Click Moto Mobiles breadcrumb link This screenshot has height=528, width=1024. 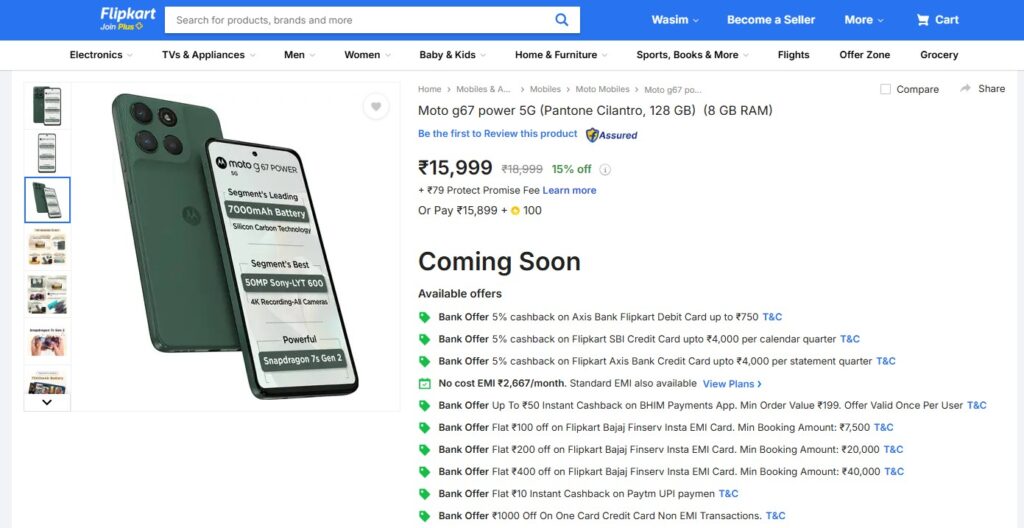point(602,89)
